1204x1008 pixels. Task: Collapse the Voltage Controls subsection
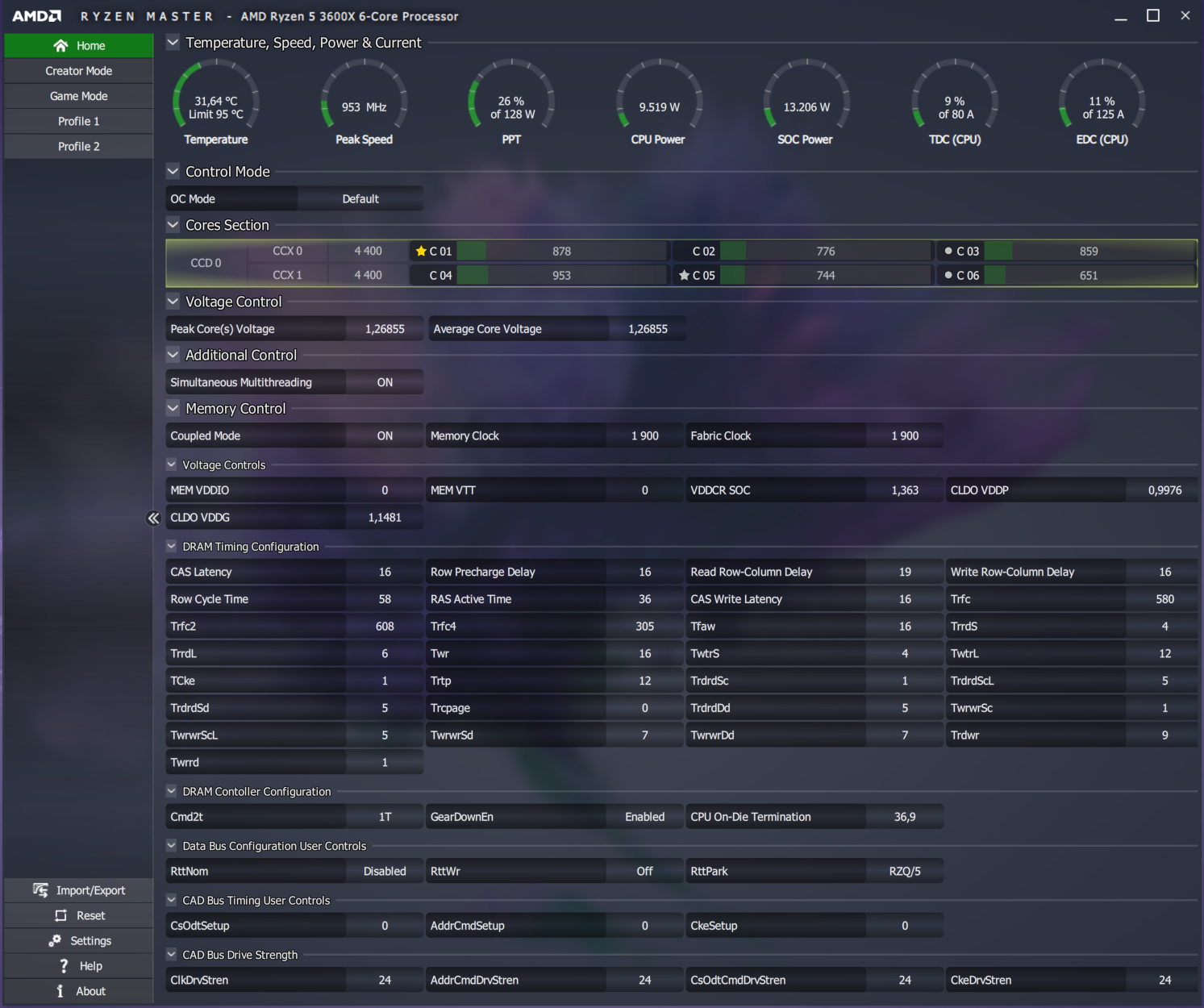click(x=171, y=464)
